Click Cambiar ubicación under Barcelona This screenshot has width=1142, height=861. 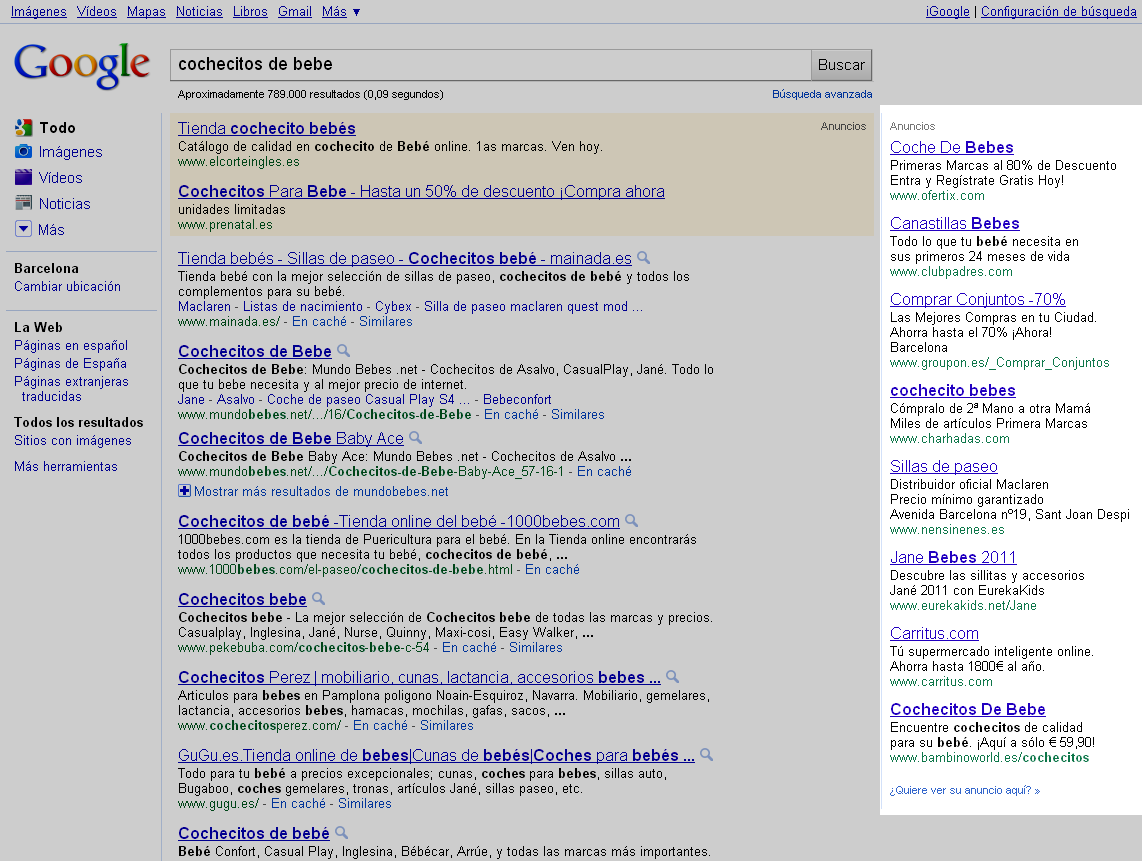[68, 286]
